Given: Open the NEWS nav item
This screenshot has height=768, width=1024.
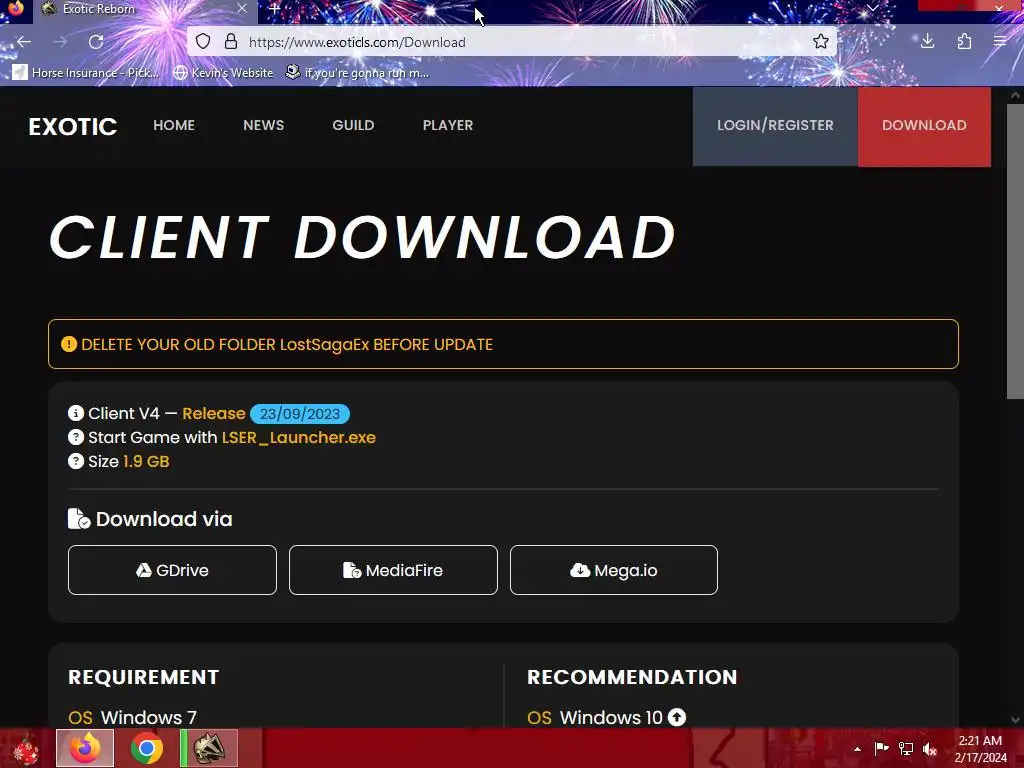Looking at the screenshot, I should [x=263, y=125].
